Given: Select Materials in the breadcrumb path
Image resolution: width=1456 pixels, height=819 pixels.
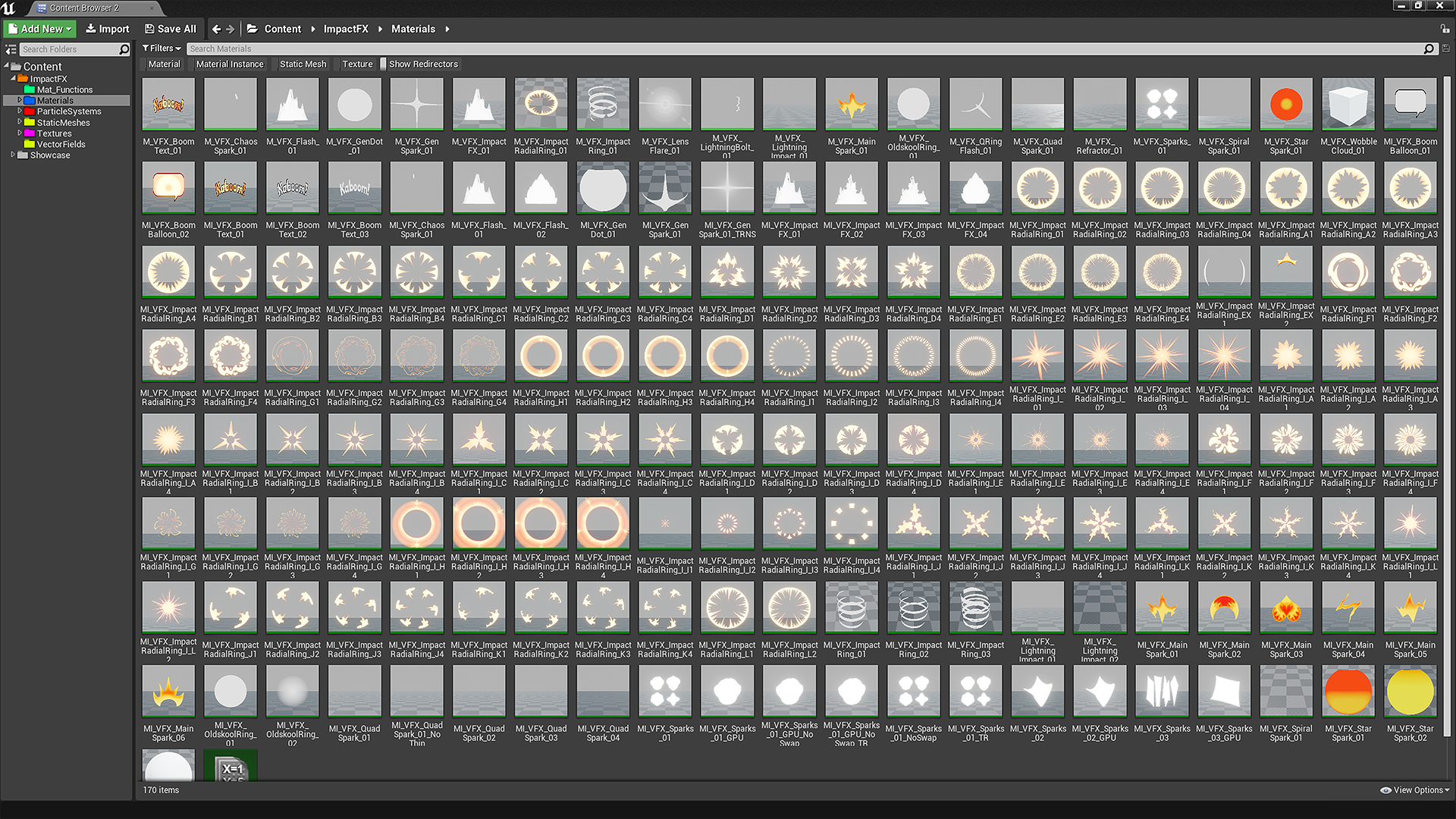Looking at the screenshot, I should 413,29.
